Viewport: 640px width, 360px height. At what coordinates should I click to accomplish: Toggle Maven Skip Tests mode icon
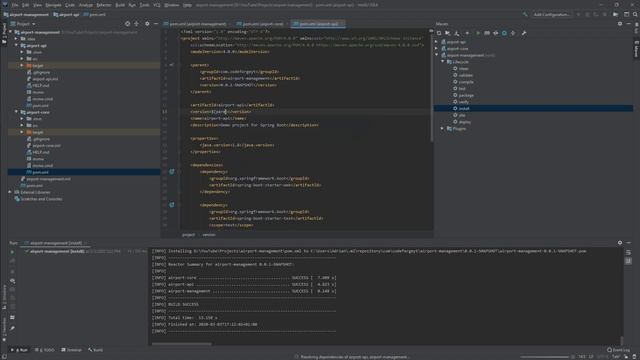pos(504,33)
